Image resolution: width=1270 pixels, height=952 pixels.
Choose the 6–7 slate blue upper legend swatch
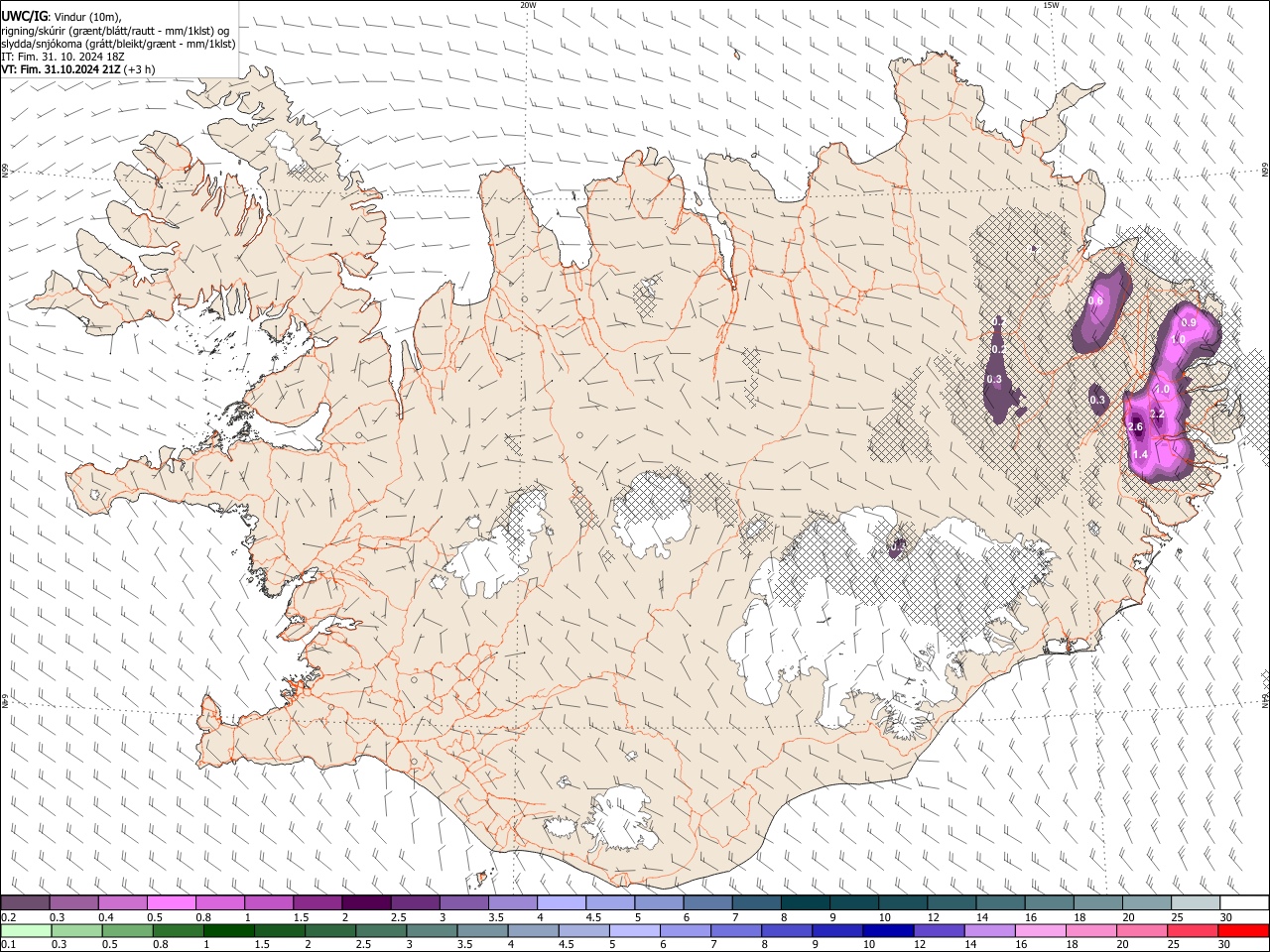pyautogui.click(x=708, y=902)
